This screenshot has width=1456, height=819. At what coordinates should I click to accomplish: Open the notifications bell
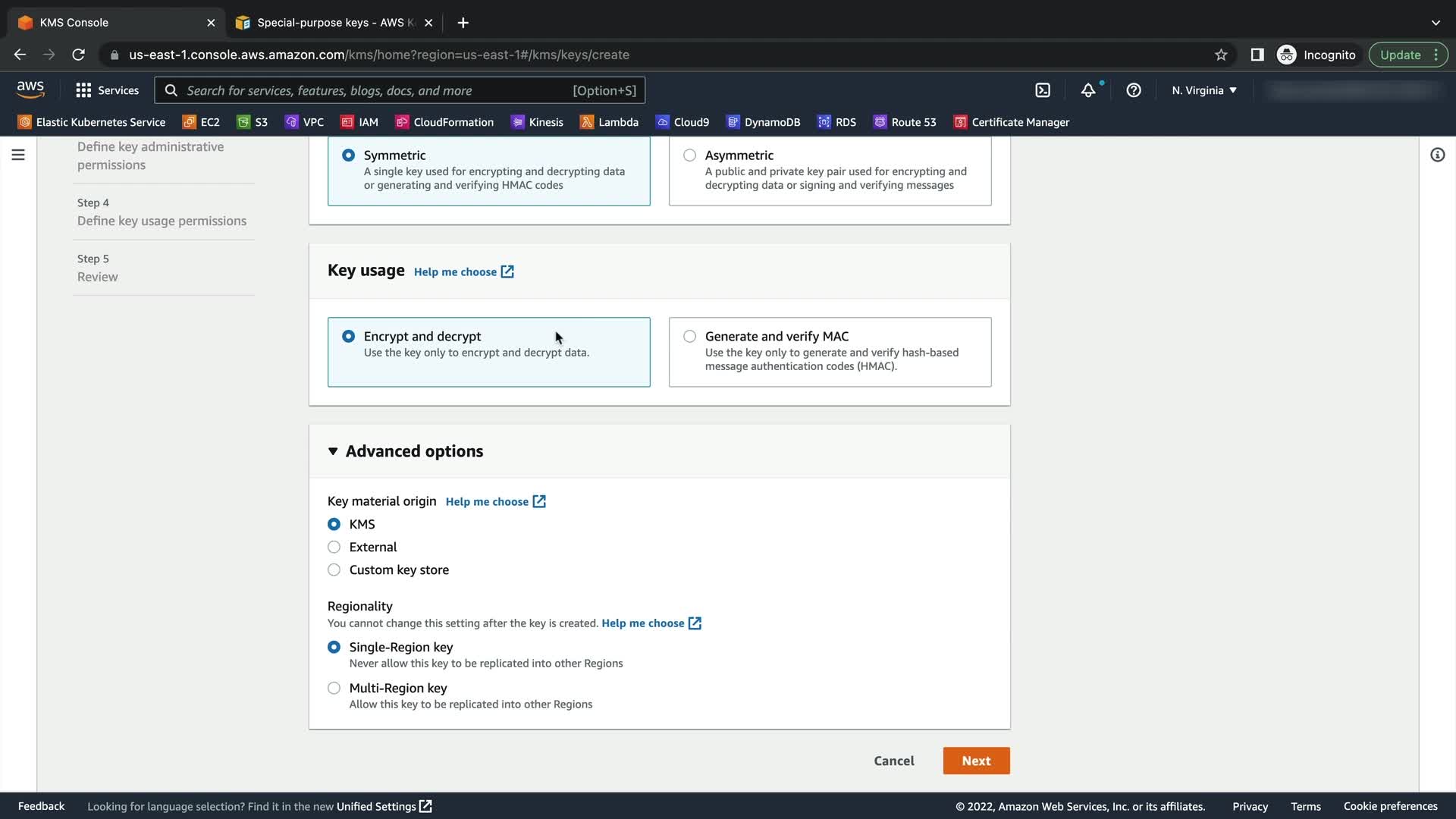pos(1088,90)
